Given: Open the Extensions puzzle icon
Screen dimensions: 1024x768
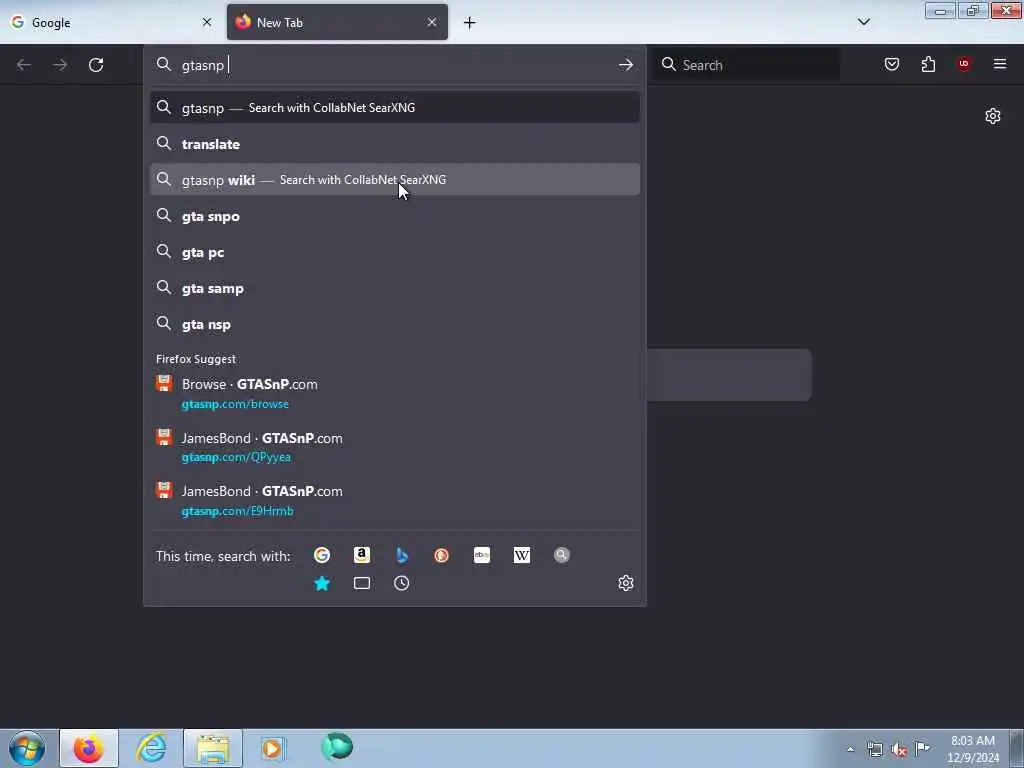Looking at the screenshot, I should click(928, 64).
